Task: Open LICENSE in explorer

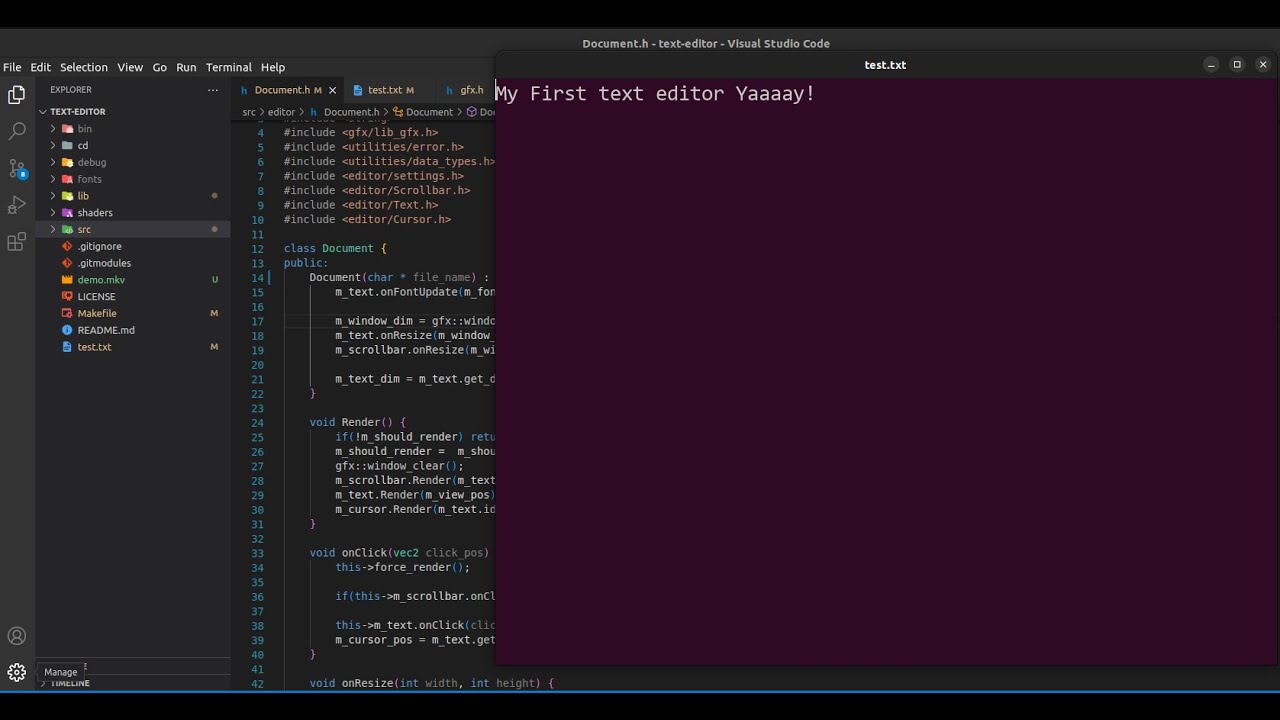Action: (x=96, y=297)
